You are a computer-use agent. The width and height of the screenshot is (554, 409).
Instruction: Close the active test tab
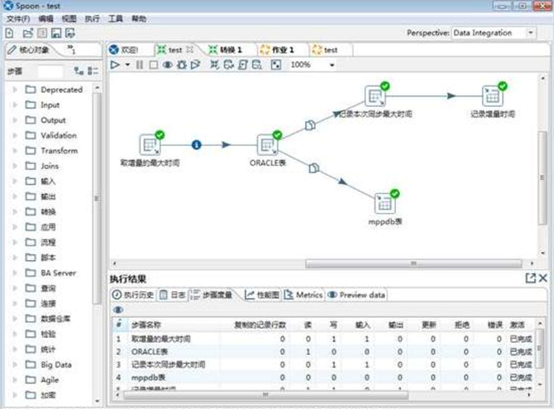190,49
